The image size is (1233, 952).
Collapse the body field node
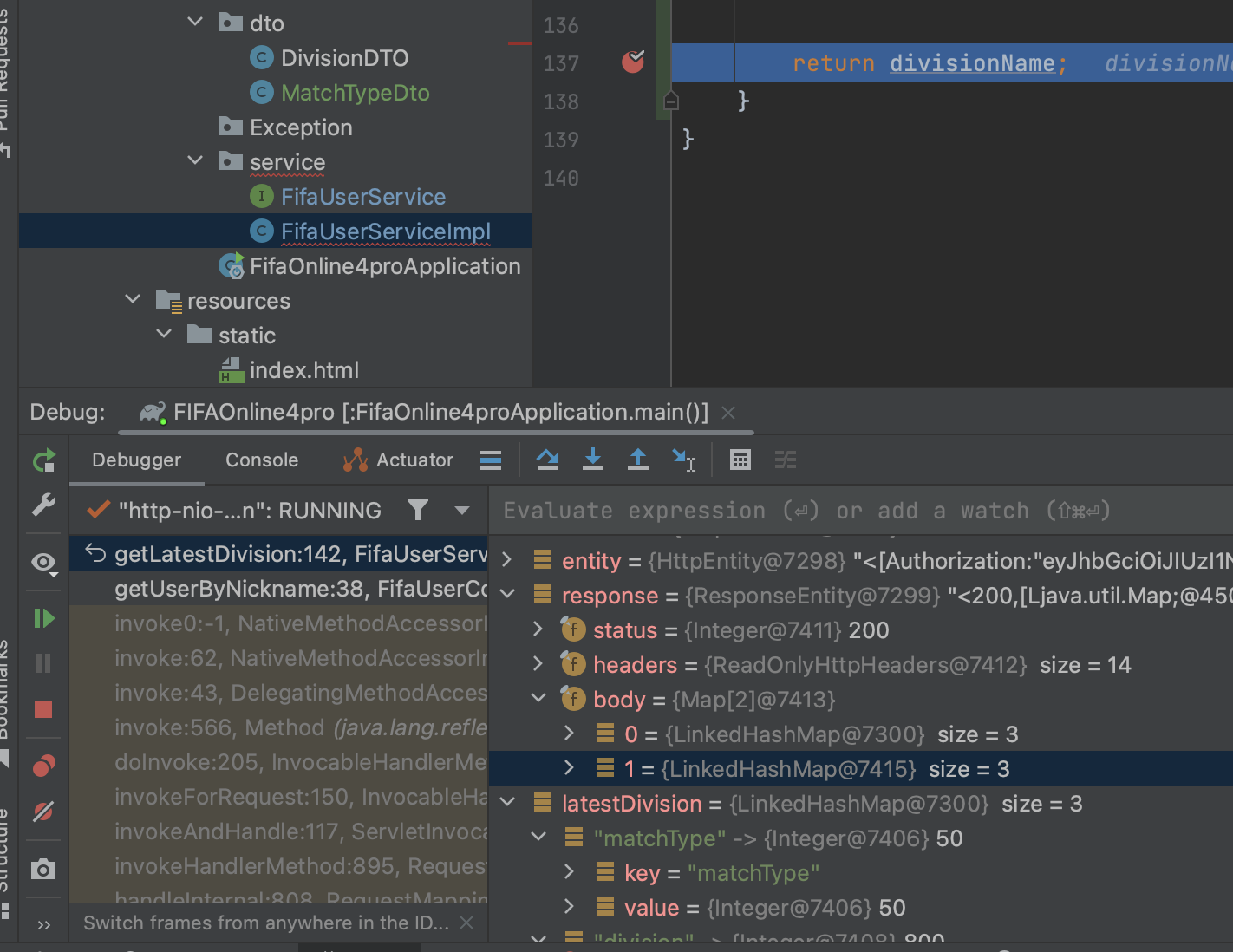pyautogui.click(x=538, y=699)
